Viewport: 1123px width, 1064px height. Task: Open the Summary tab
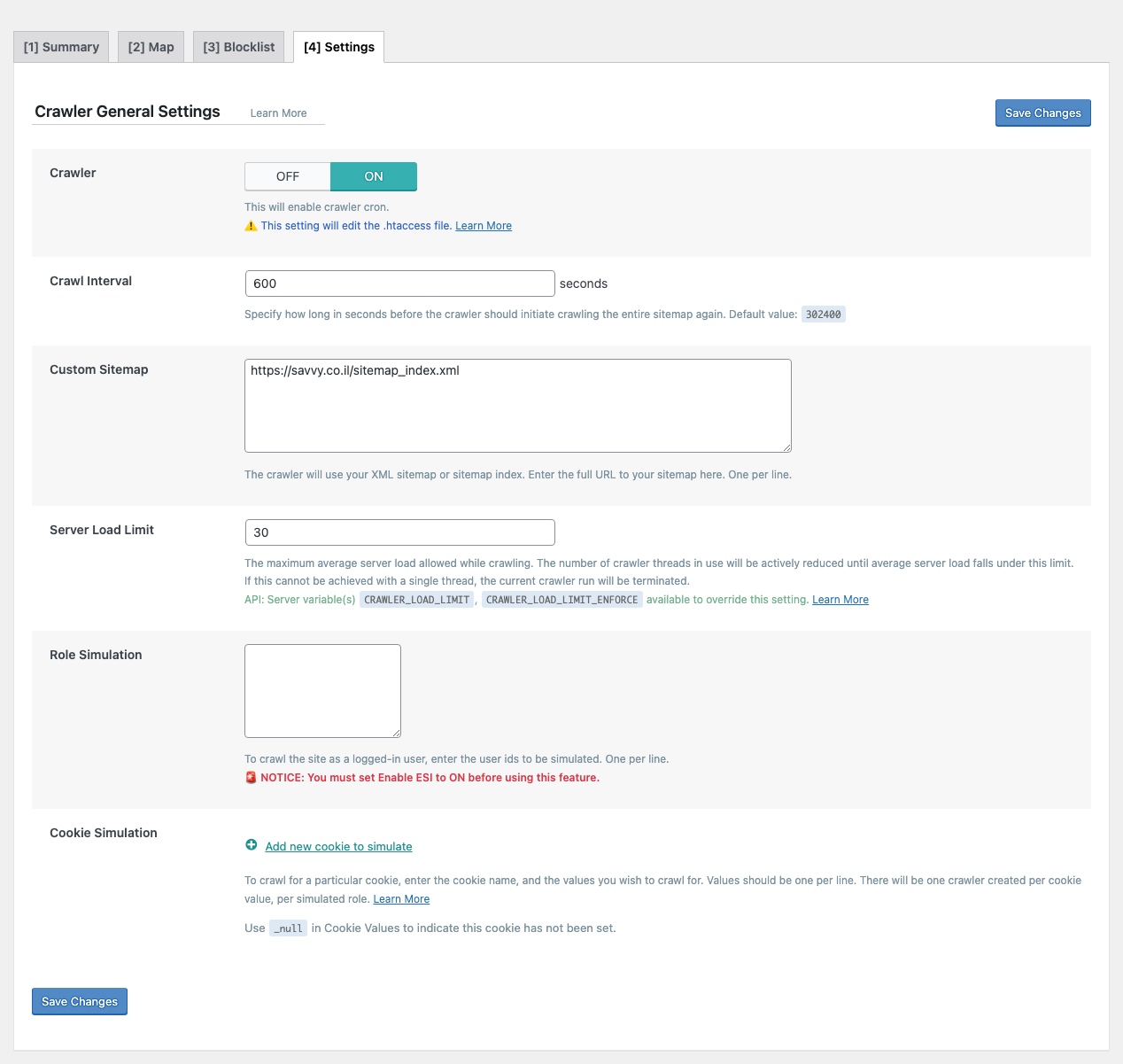(61, 47)
